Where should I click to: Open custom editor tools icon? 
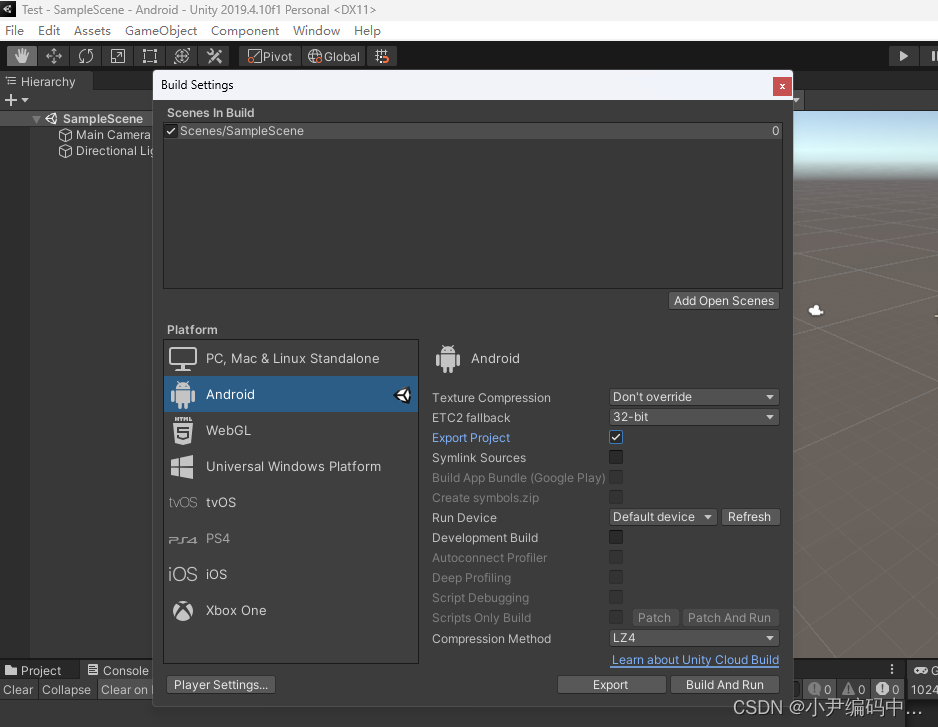214,56
